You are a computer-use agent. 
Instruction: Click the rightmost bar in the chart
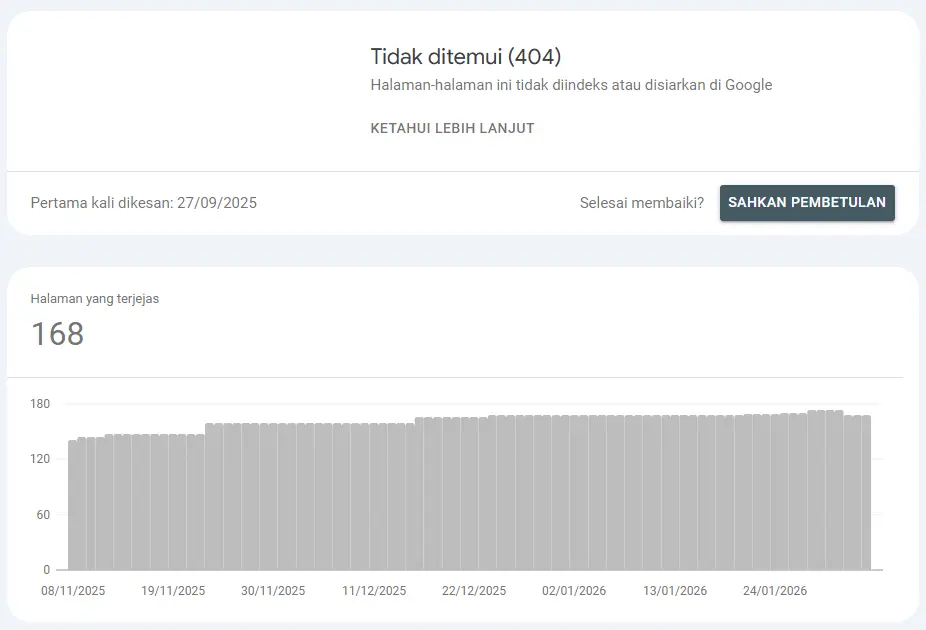(865, 493)
